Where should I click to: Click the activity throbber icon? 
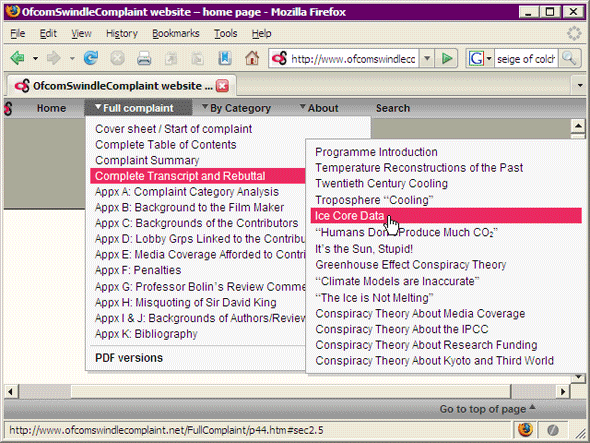tap(574, 33)
